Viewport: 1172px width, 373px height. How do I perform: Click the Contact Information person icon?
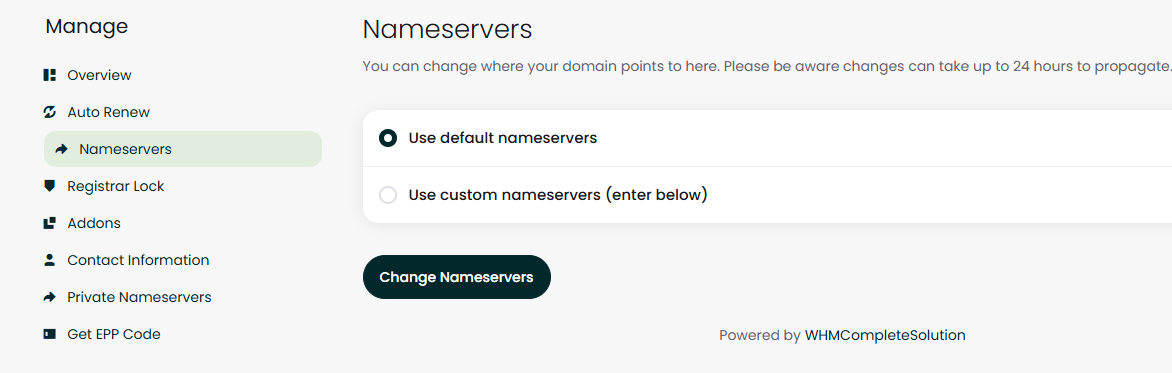click(x=50, y=260)
